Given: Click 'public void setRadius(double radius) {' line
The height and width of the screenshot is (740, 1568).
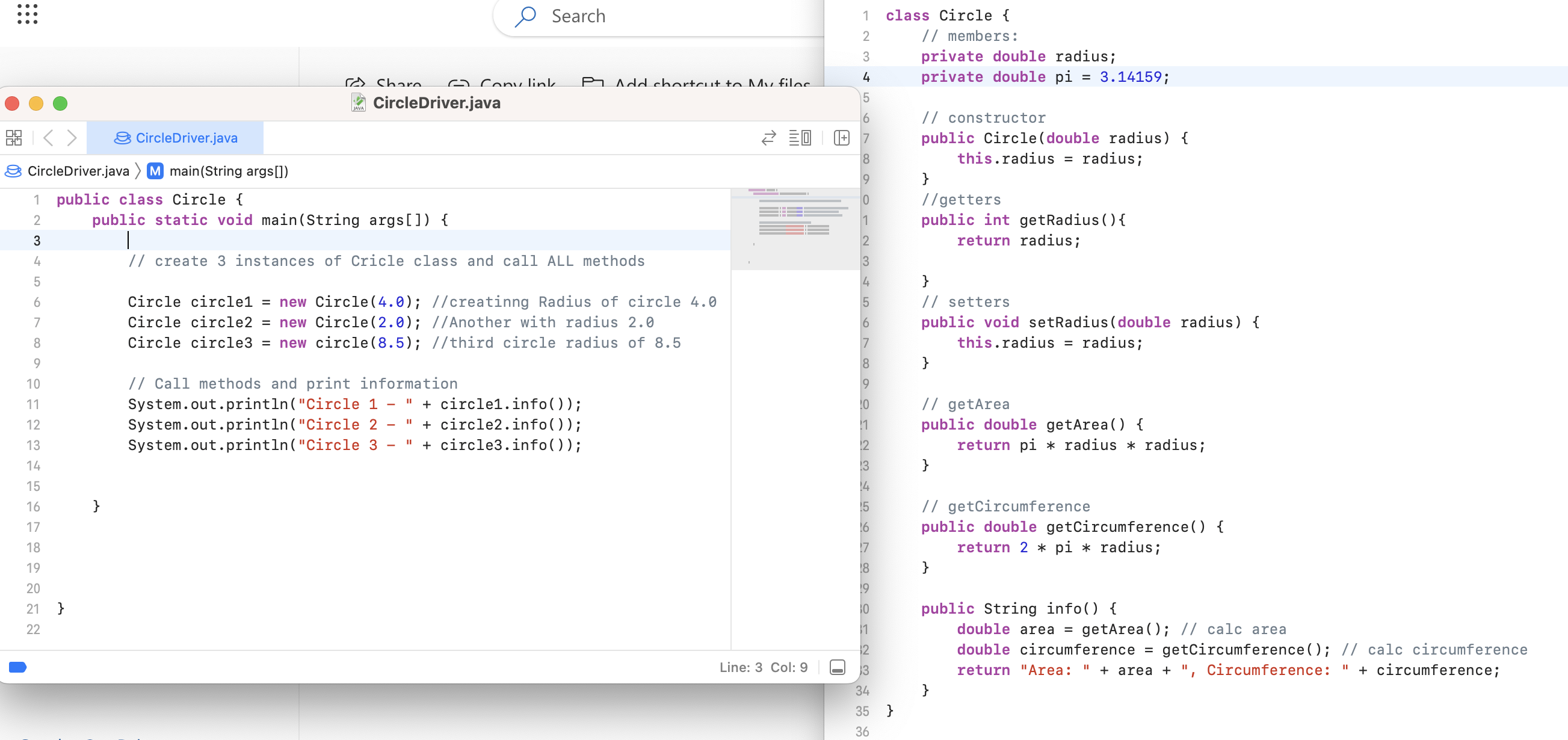Looking at the screenshot, I should 1090,322.
